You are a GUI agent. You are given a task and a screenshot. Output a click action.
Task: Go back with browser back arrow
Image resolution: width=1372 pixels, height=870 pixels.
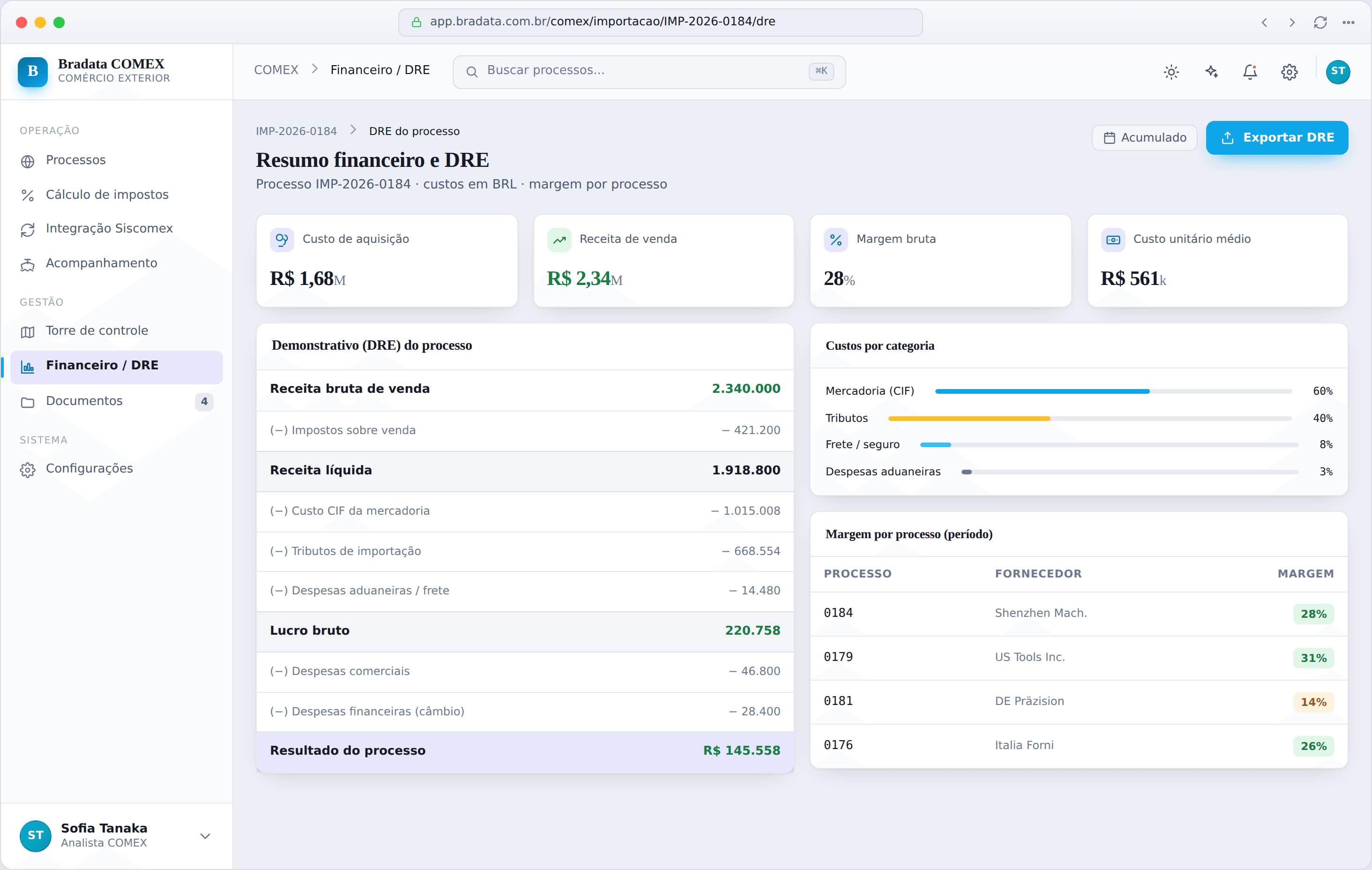(x=1264, y=22)
